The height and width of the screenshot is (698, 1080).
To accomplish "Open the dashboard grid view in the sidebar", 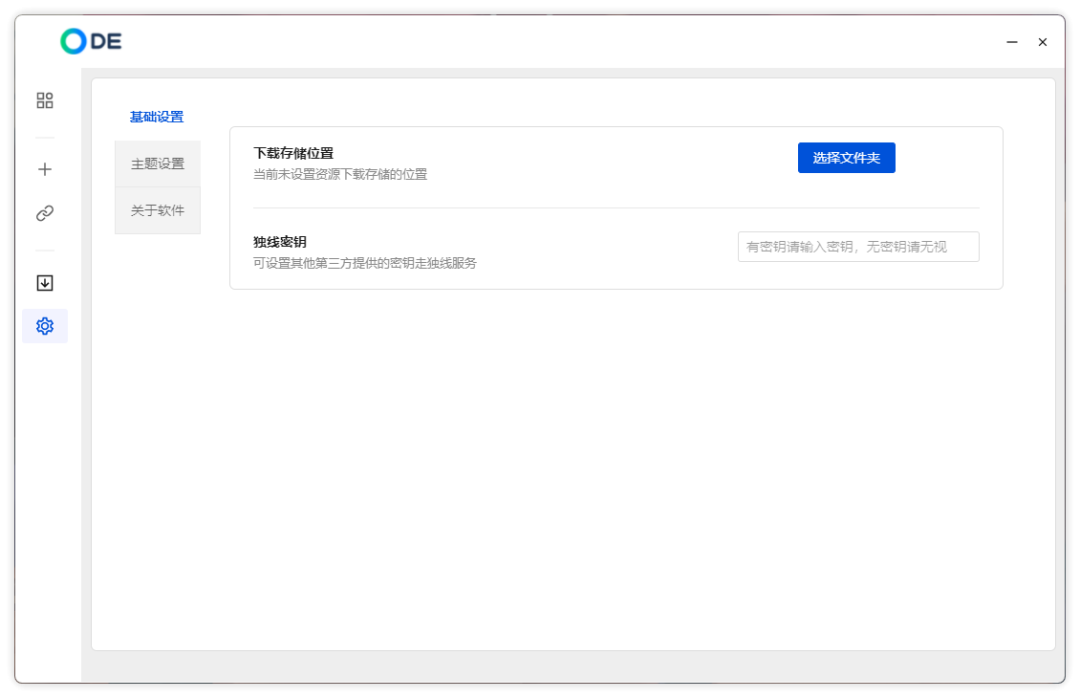I will (x=44, y=100).
